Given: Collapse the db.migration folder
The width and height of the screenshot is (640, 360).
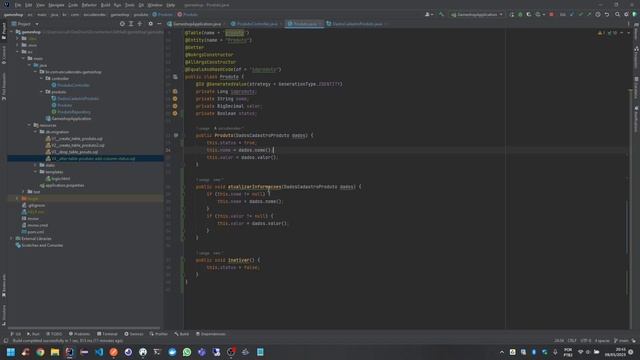Looking at the screenshot, I should tap(36, 132).
